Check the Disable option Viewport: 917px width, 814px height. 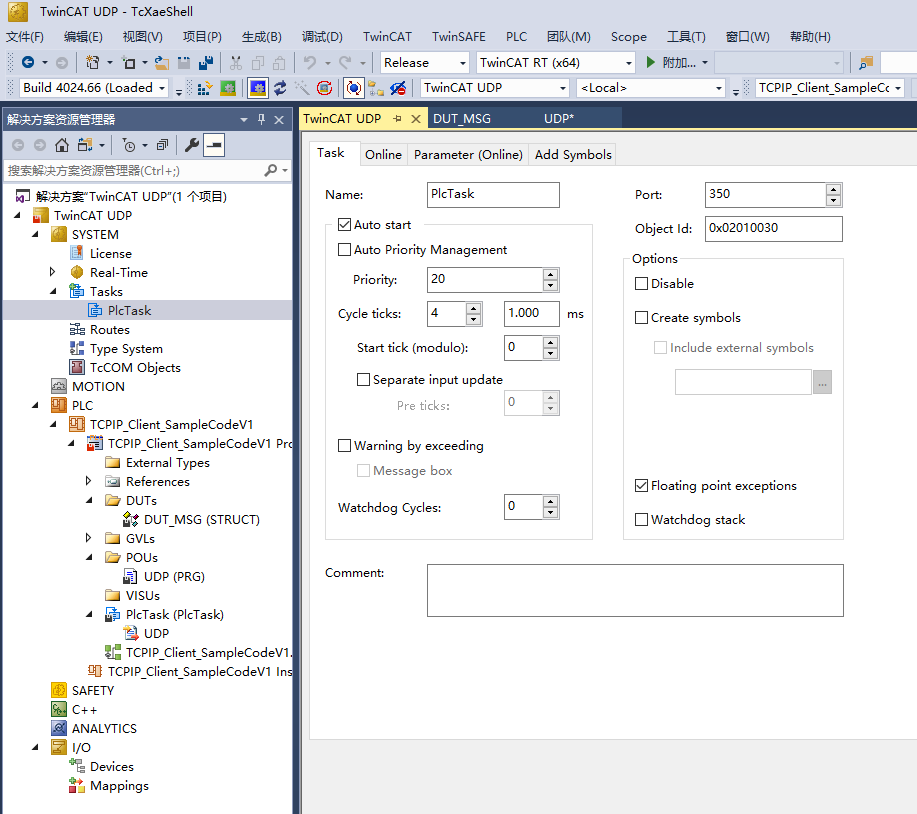642,284
